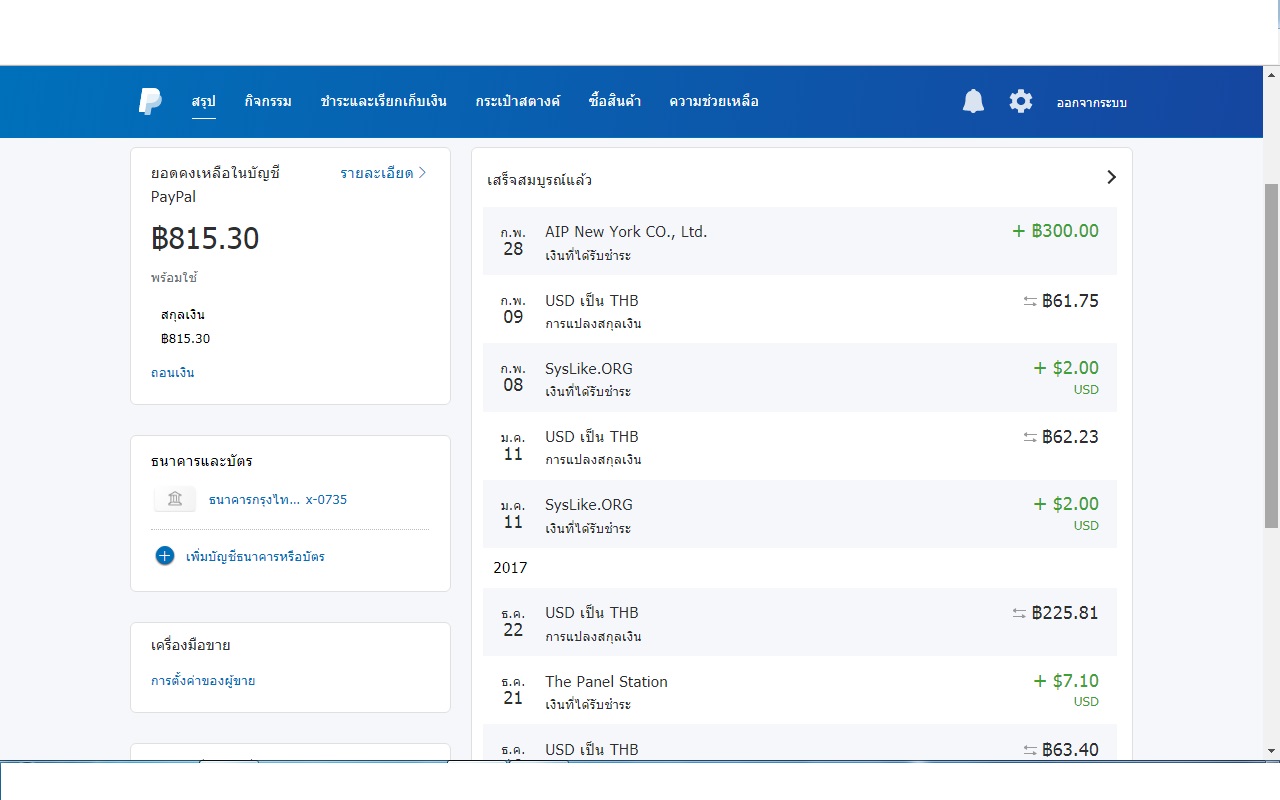Open The Panel Station transaction

tap(800, 689)
